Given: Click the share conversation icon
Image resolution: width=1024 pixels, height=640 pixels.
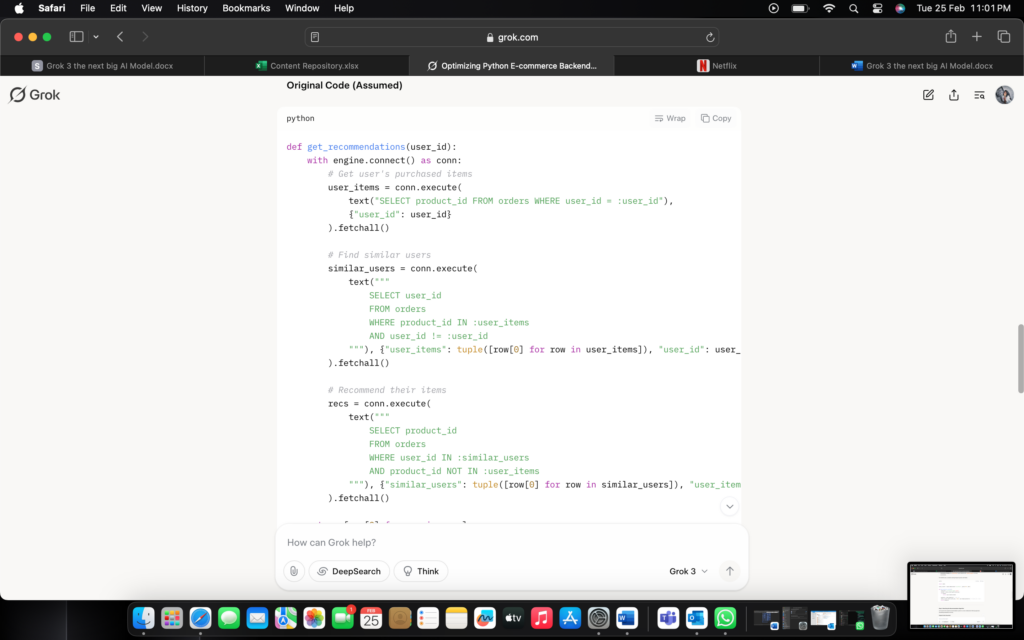Looking at the screenshot, I should pos(954,95).
